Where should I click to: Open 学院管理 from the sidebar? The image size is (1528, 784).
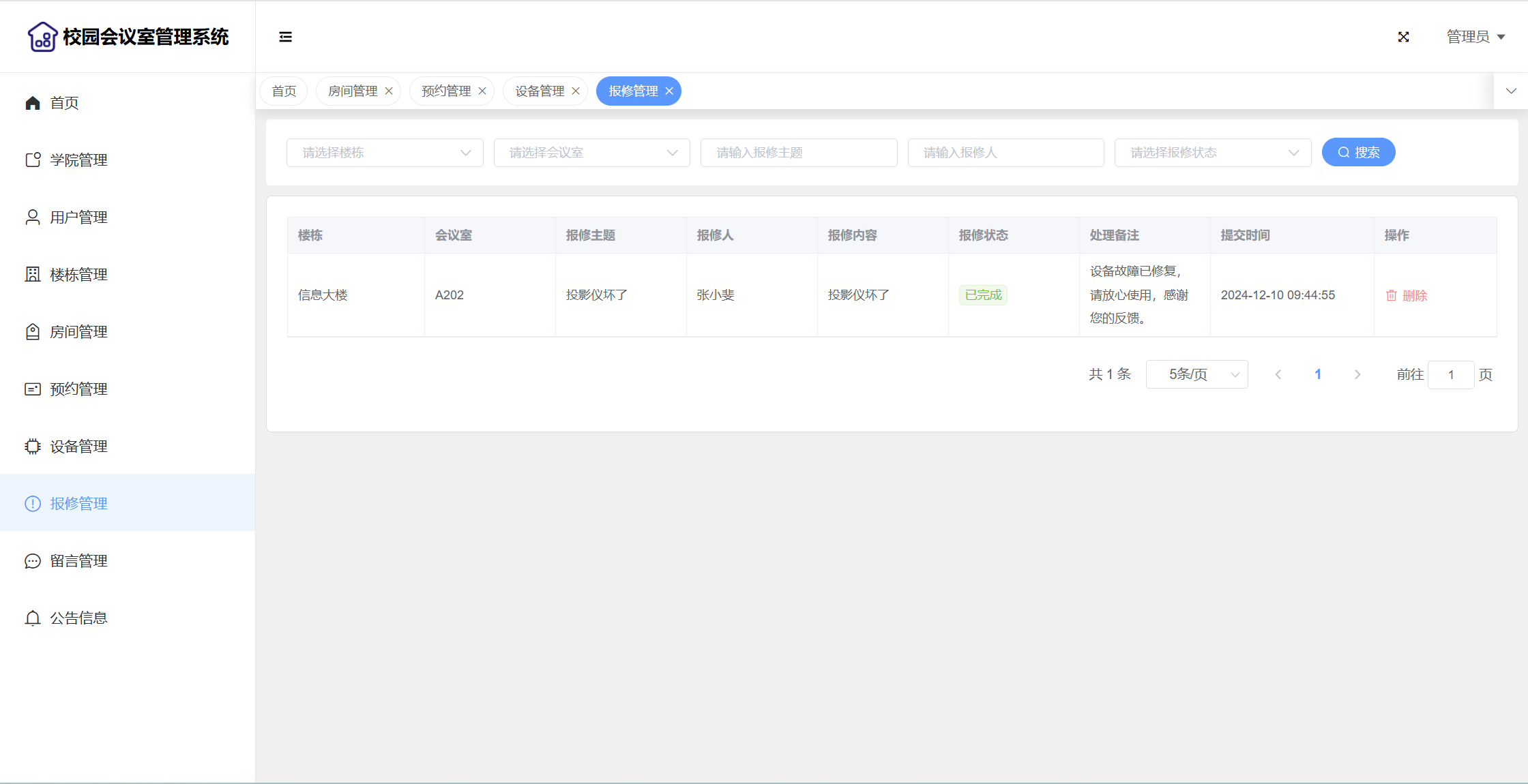click(x=78, y=160)
